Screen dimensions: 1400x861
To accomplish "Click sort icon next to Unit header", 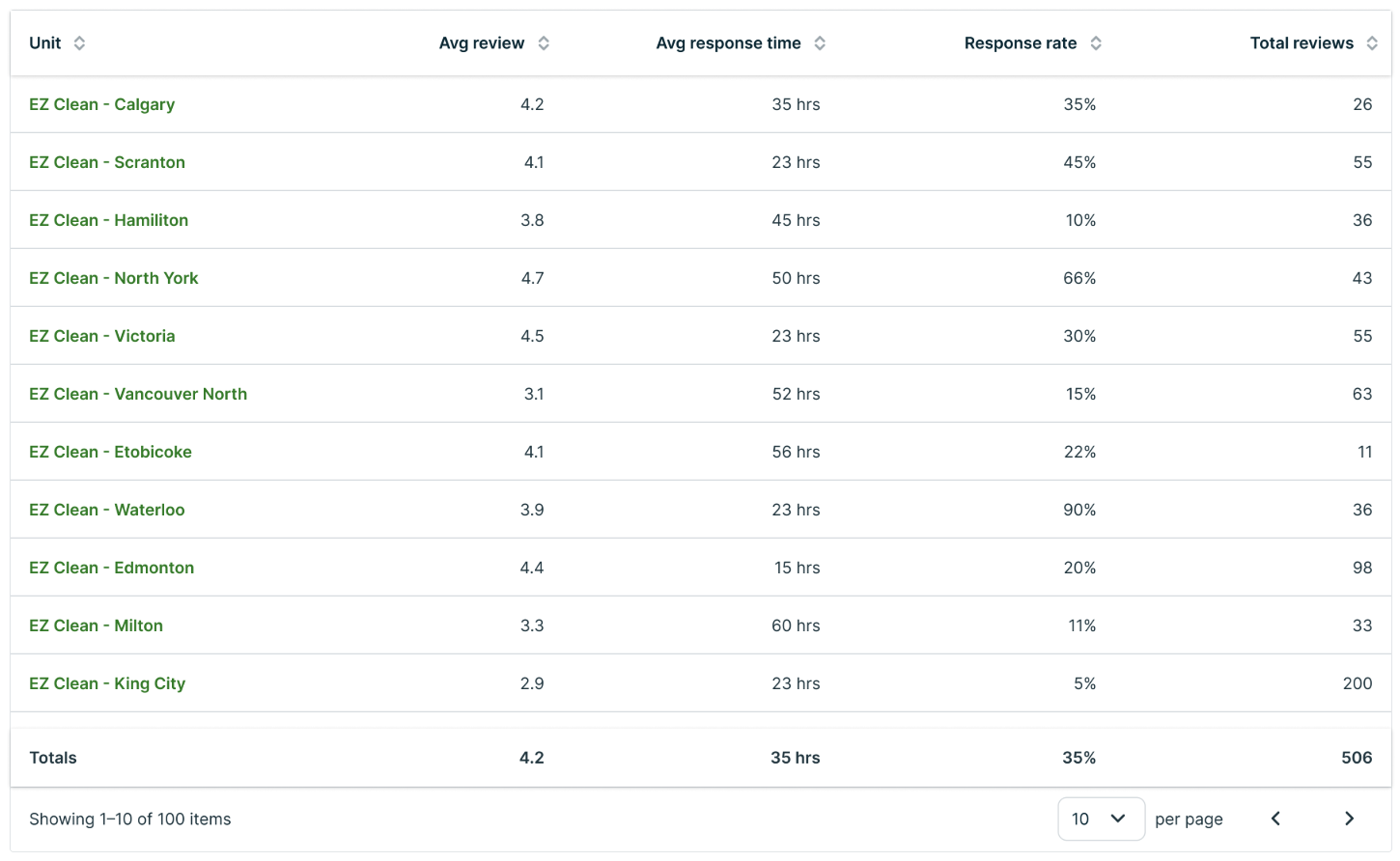I will (x=79, y=43).
